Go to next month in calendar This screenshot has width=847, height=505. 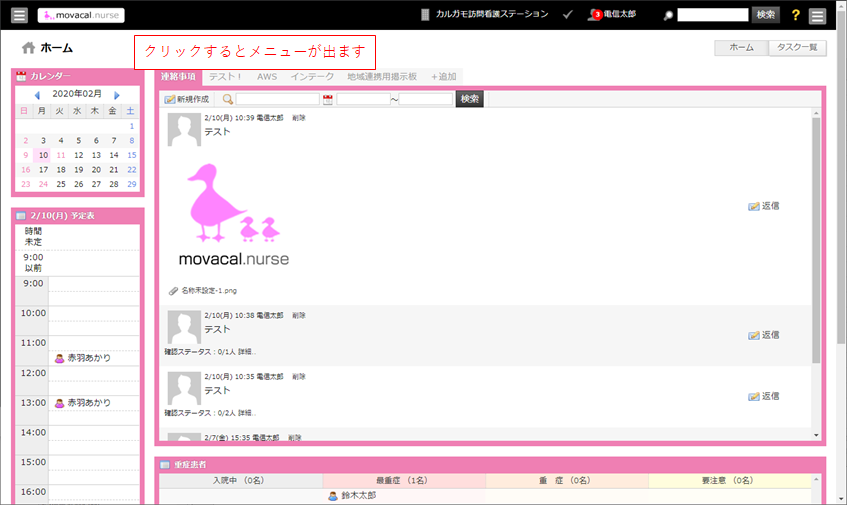117,95
